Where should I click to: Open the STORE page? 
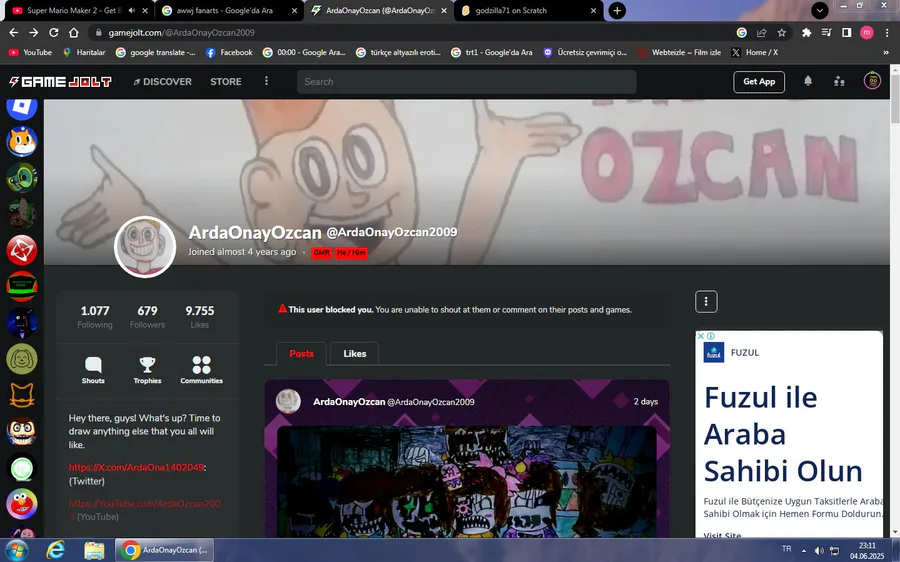pos(226,82)
